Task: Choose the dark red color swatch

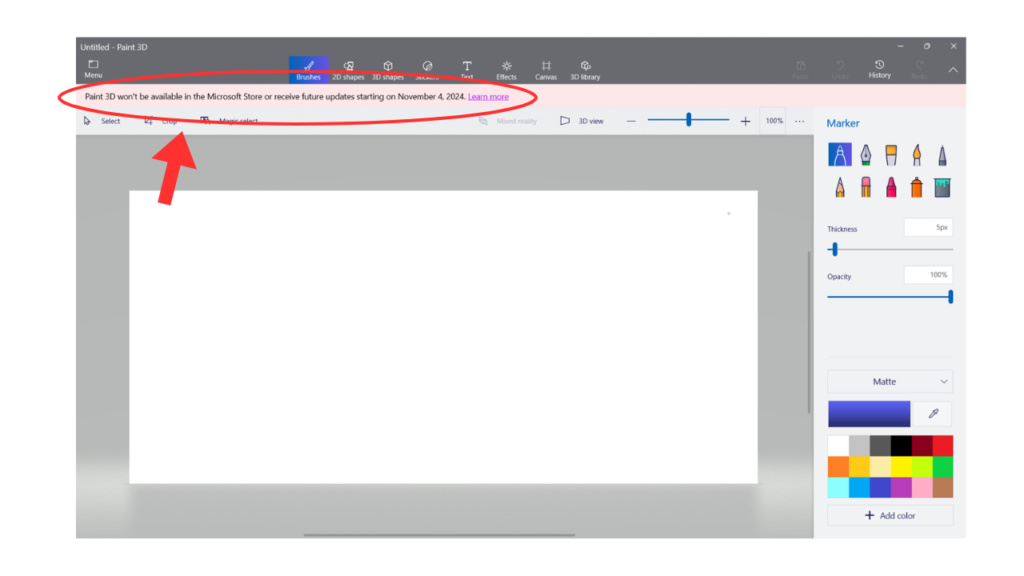Action: tap(921, 445)
